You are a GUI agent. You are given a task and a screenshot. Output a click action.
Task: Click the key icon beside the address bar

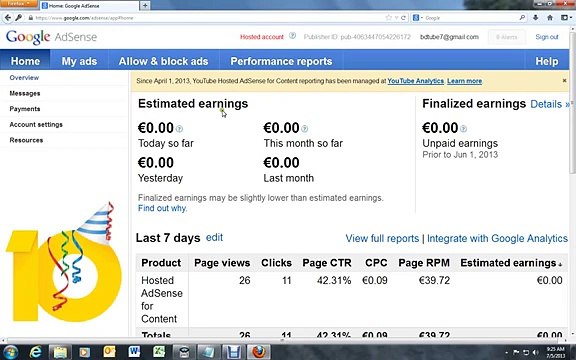click(18, 18)
